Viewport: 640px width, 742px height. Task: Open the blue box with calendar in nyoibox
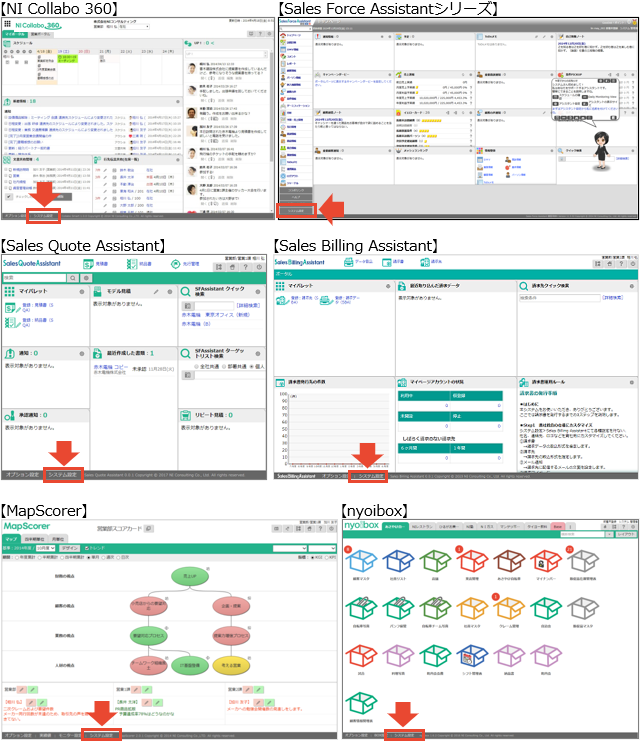point(472,655)
